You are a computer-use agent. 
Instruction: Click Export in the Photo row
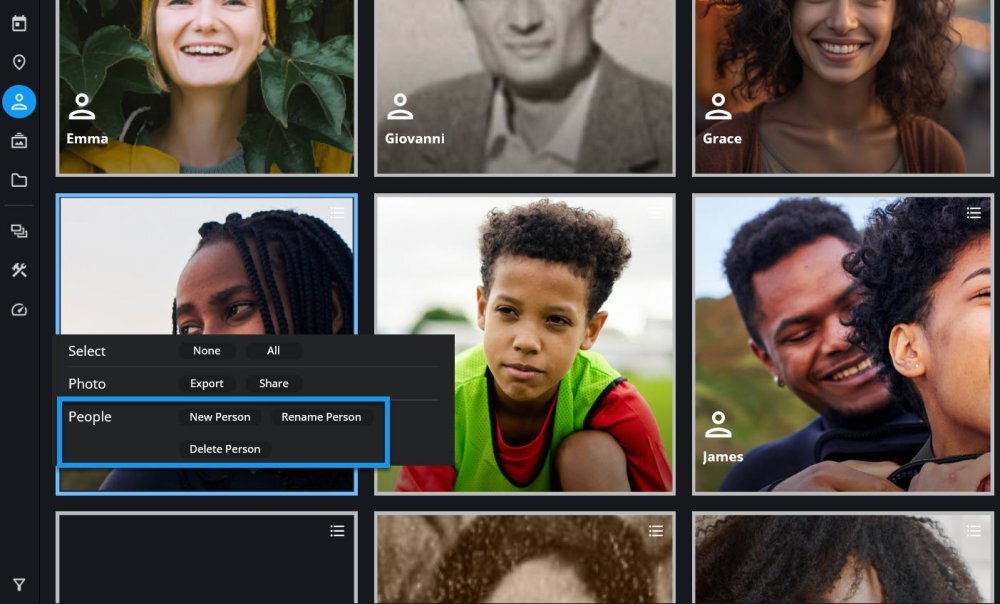click(x=207, y=383)
